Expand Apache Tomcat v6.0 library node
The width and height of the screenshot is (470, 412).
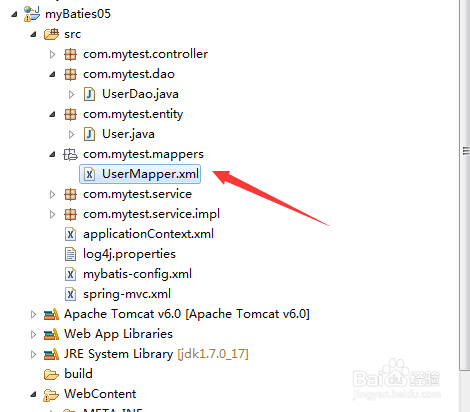[x=33, y=314]
